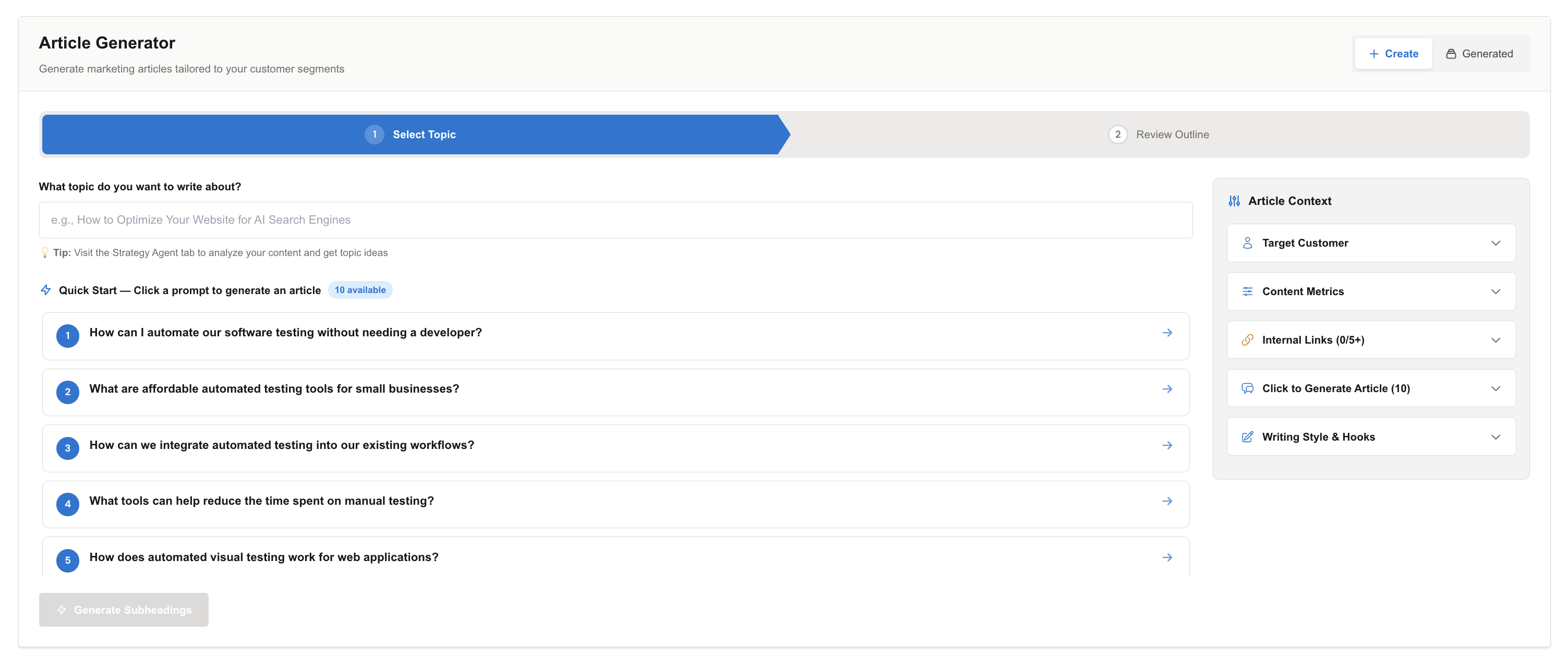Viewport: 1568px width, 657px height.
Task: Click the arrow icon on prompt 3
Action: click(1167, 445)
